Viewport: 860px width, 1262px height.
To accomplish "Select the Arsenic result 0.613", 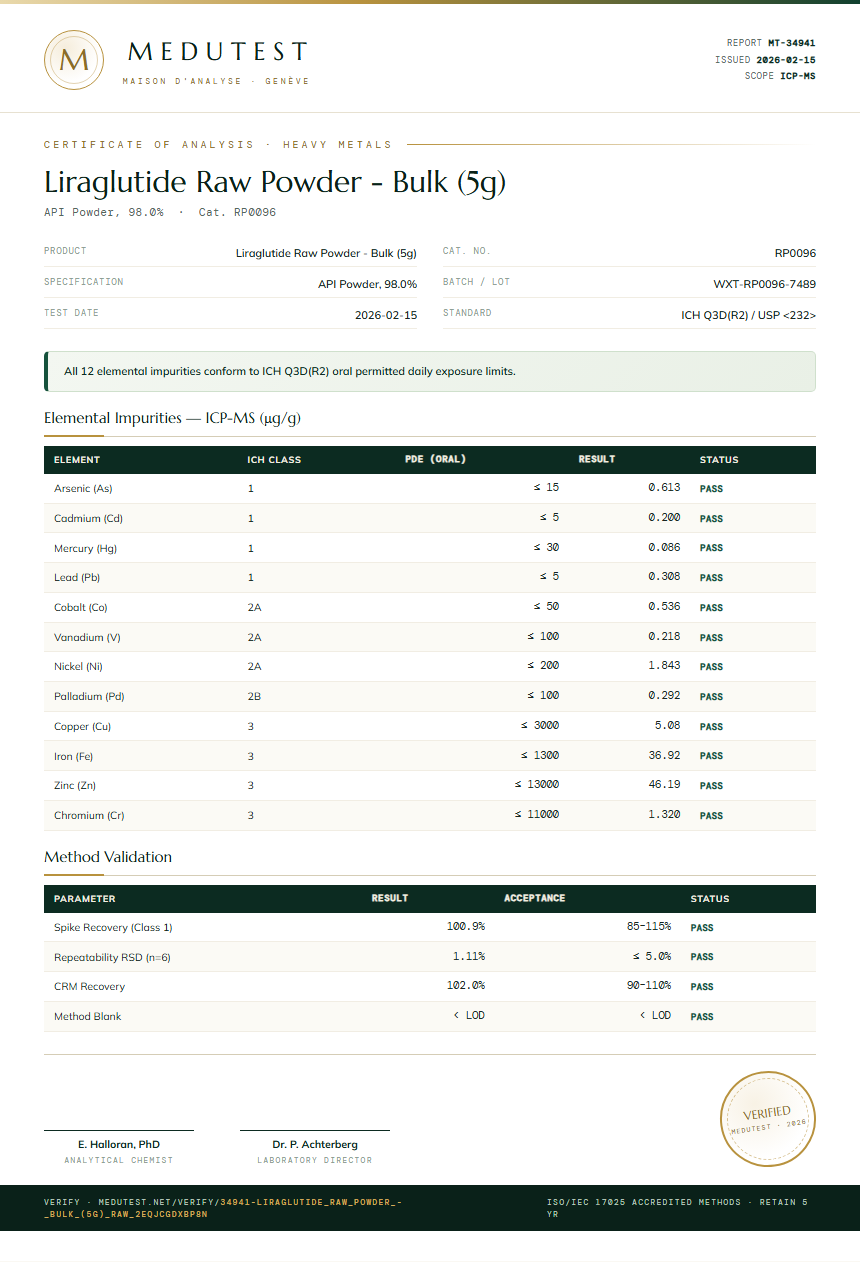I will click(x=664, y=488).
